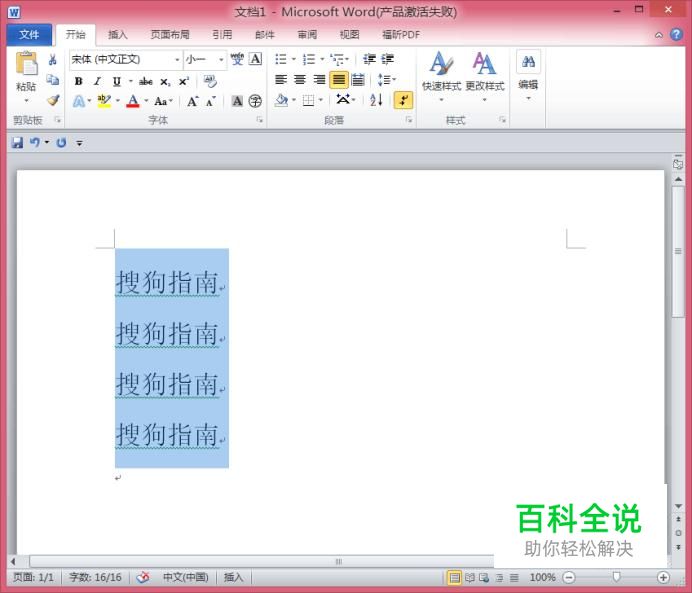Image resolution: width=692 pixels, height=593 pixels.
Task: Toggle superscript formatting
Action: tap(184, 81)
